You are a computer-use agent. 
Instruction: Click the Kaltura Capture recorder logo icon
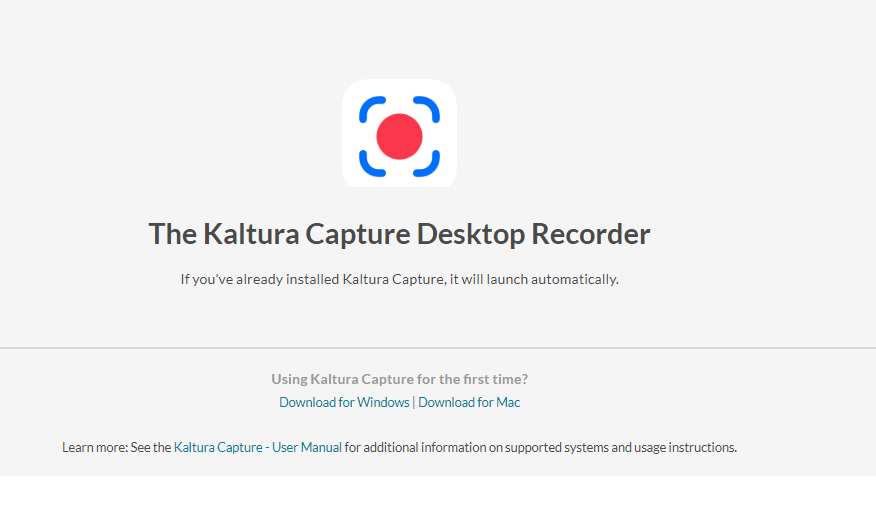click(399, 134)
